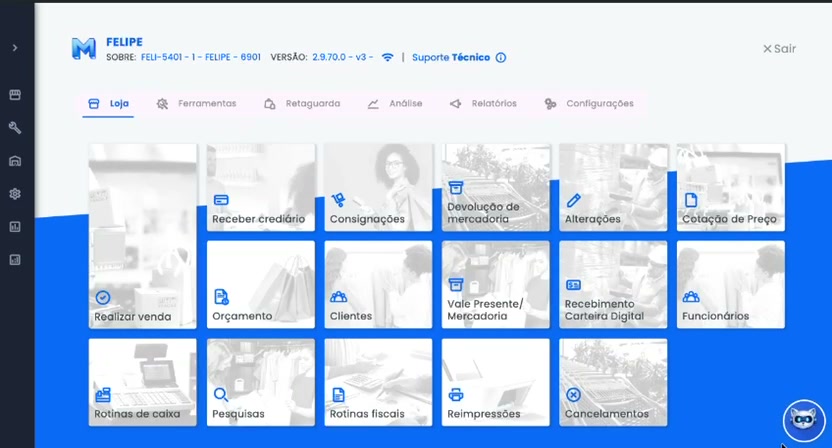Open the Retaguarda tab
Viewport: 832px width, 448px height.
(302, 104)
